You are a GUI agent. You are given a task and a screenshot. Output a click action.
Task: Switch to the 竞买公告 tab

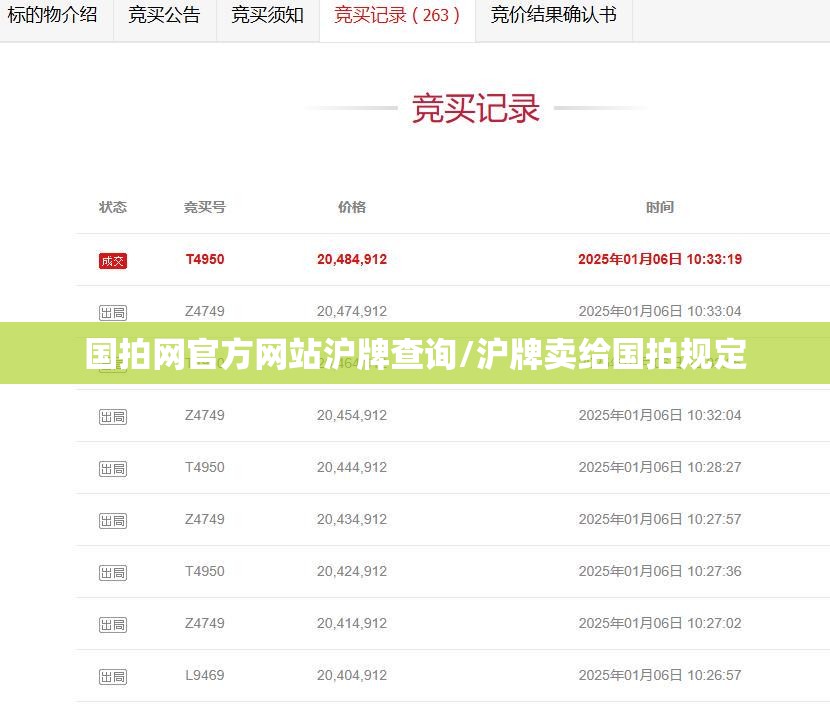(164, 15)
